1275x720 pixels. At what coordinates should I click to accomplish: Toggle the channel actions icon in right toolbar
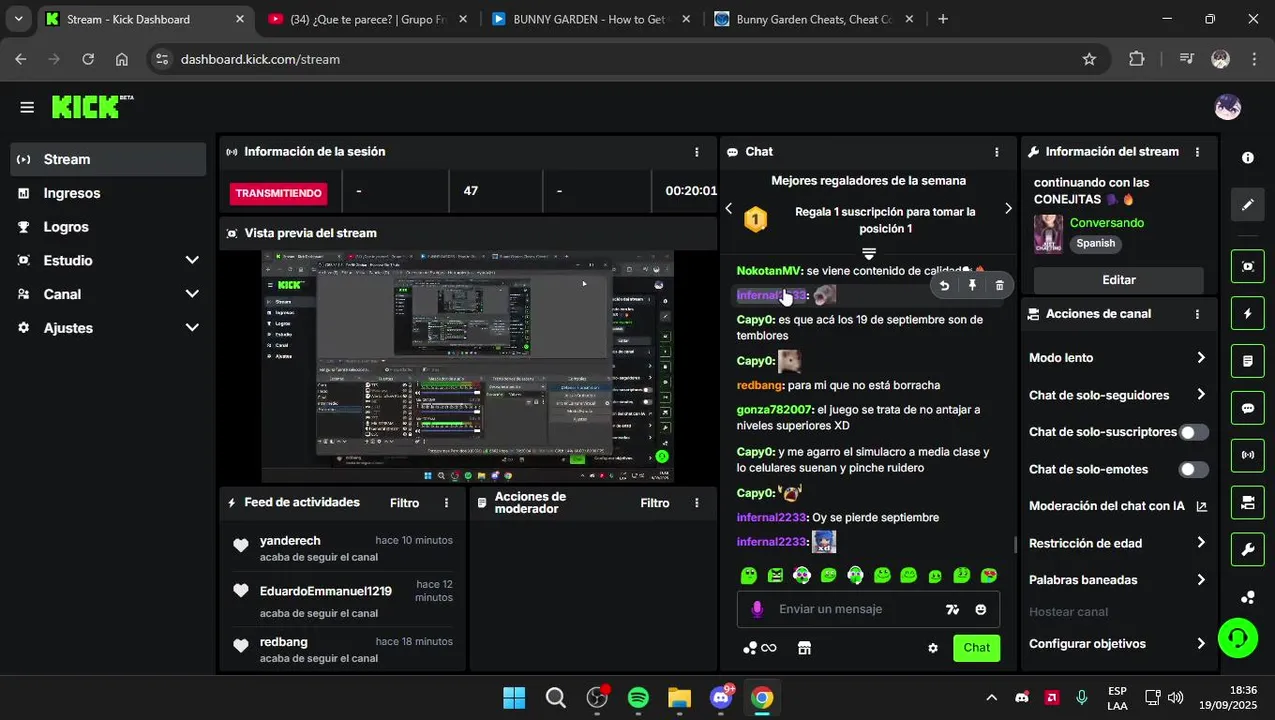pyautogui.click(x=1248, y=502)
